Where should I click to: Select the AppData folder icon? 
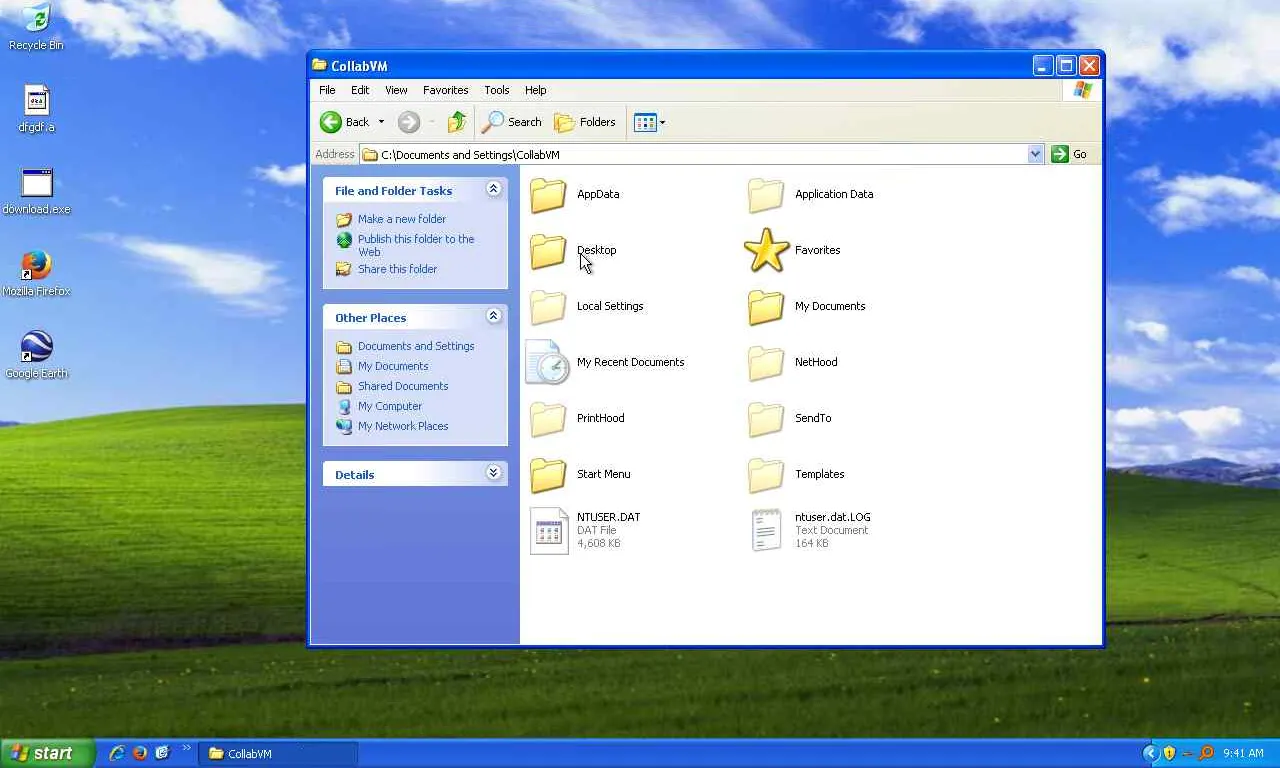[548, 194]
